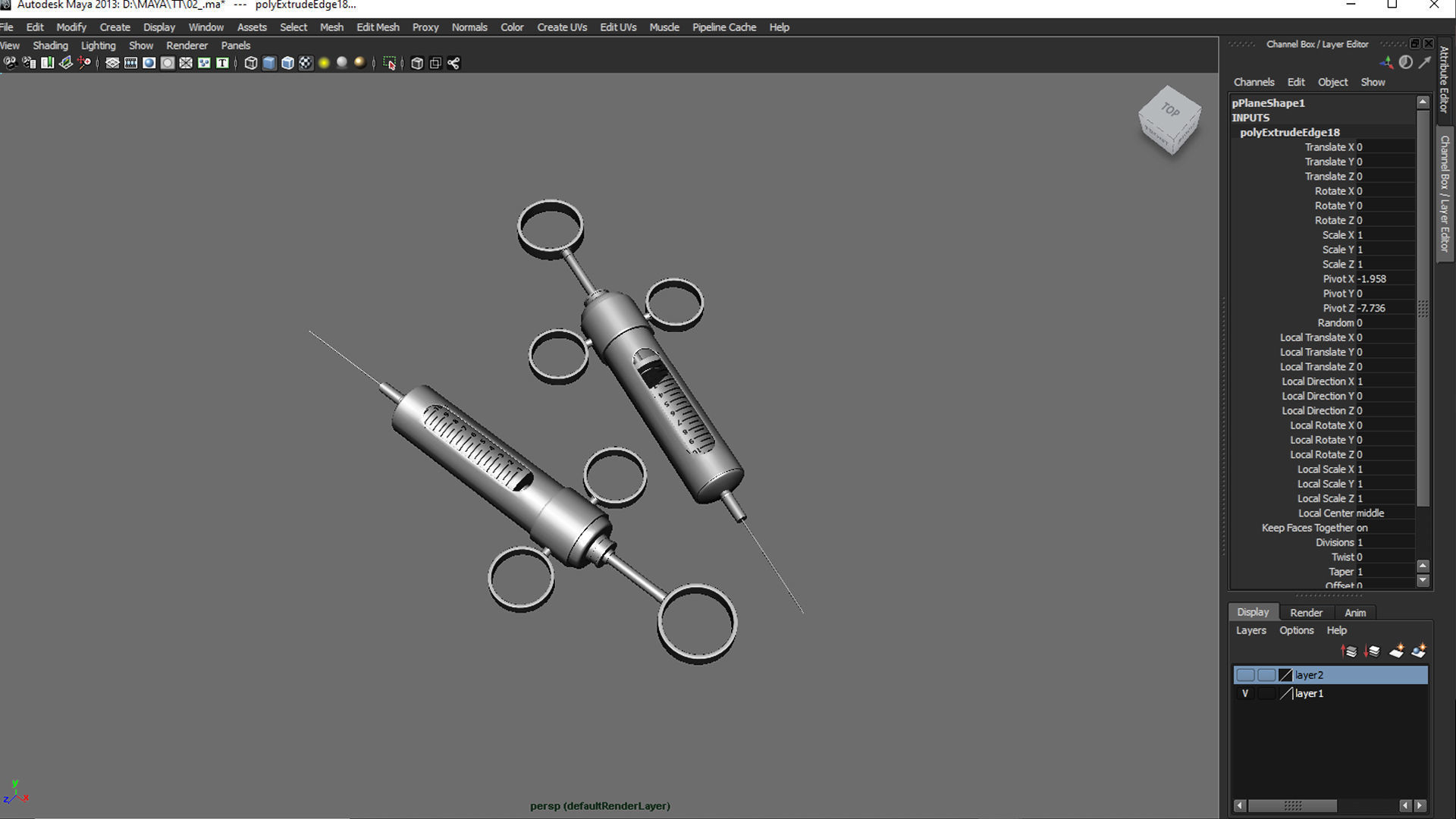Image resolution: width=1456 pixels, height=819 pixels.
Task: Click the Channel Box scroll up arrow
Action: [x=1423, y=102]
